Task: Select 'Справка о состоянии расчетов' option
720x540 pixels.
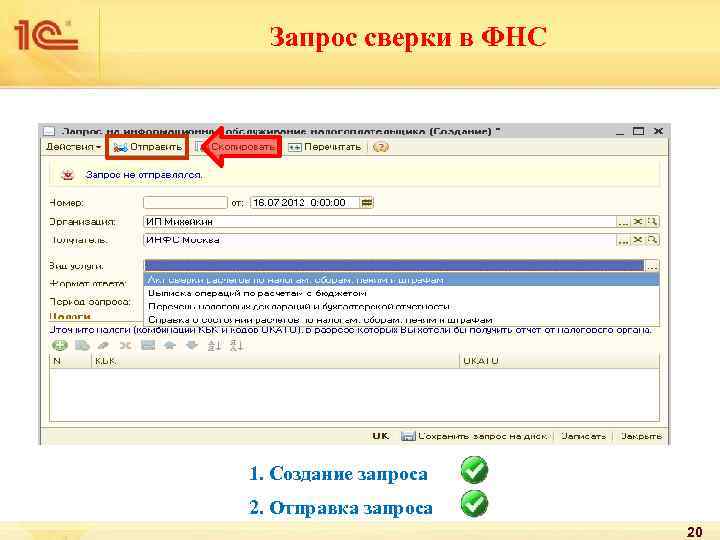Action: click(x=401, y=319)
